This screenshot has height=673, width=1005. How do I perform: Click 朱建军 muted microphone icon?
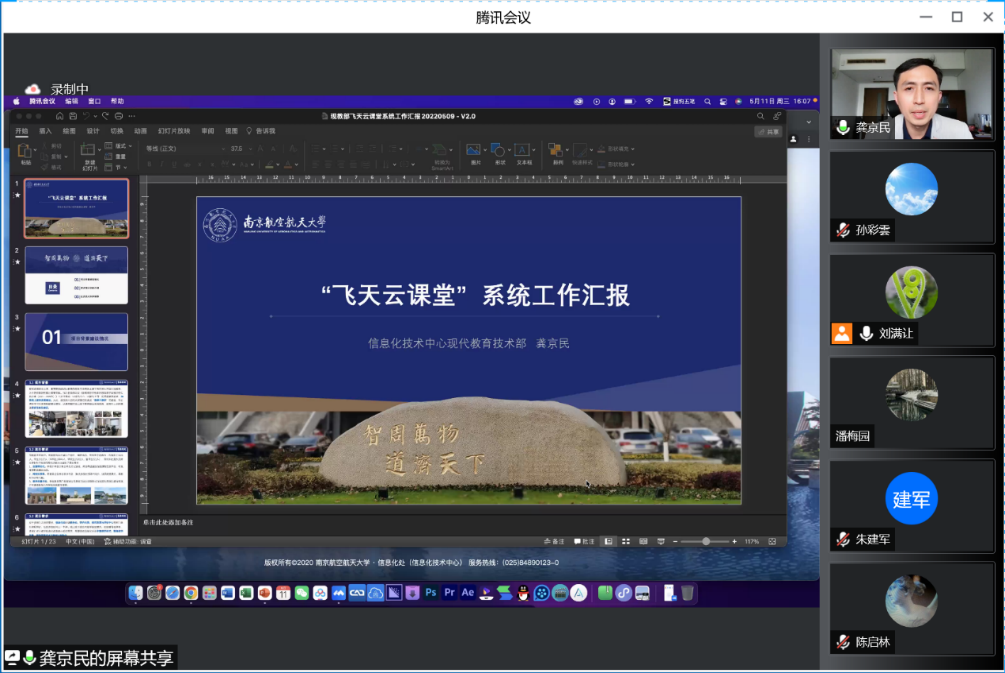point(843,540)
